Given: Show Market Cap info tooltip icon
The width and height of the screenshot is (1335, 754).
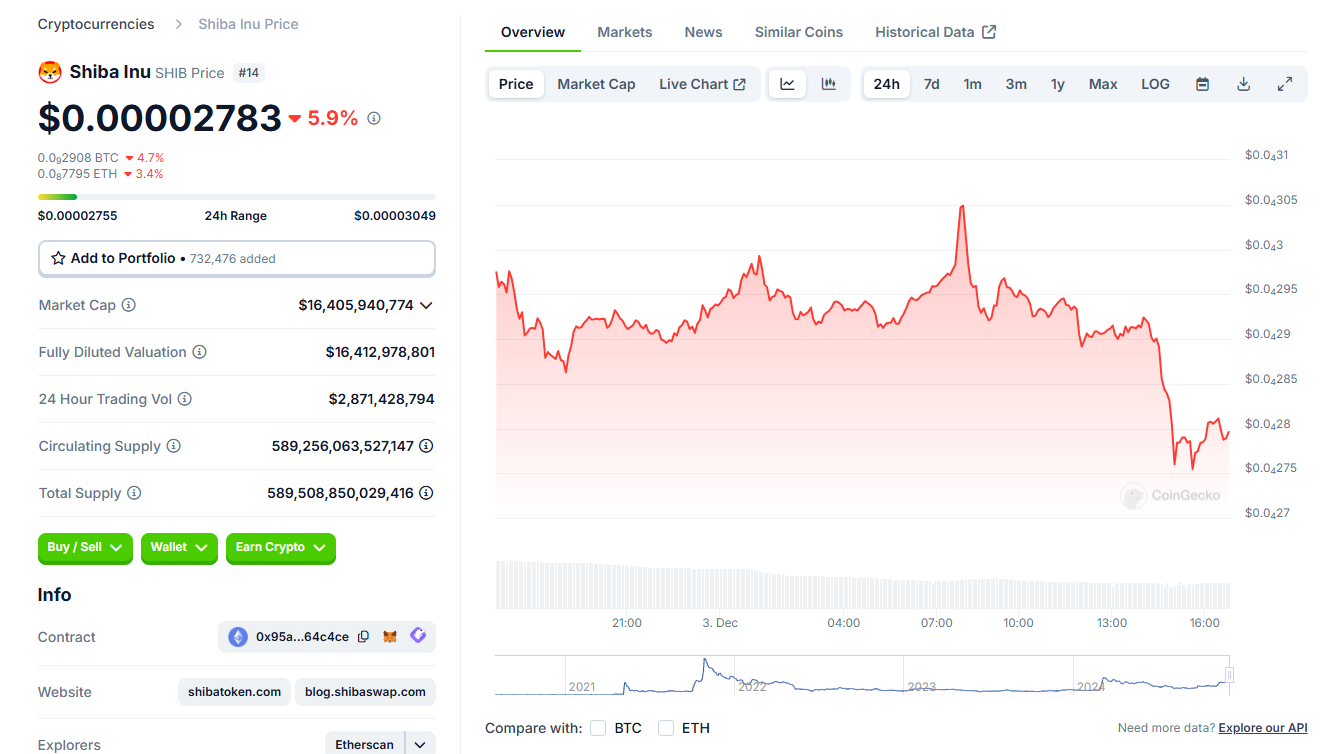Looking at the screenshot, I should coord(129,305).
